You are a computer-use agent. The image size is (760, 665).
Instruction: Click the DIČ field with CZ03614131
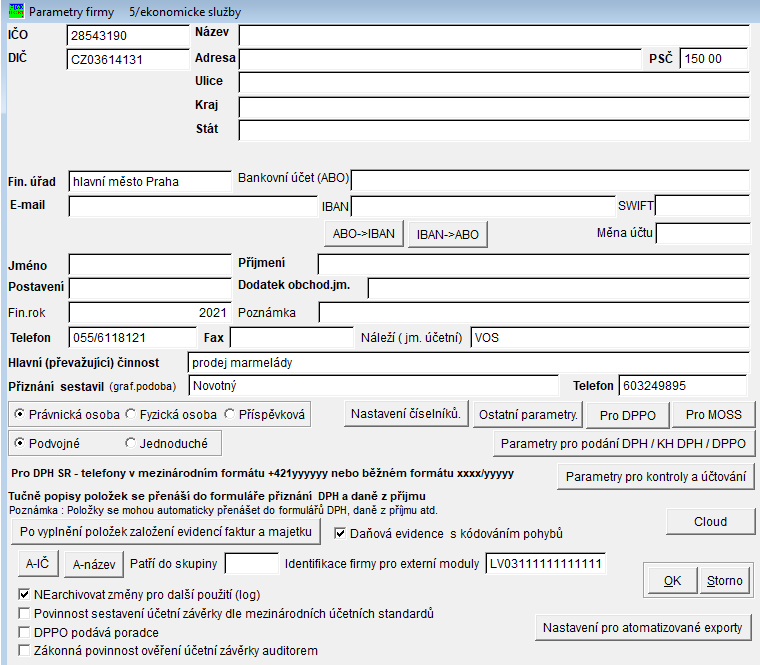(128, 60)
